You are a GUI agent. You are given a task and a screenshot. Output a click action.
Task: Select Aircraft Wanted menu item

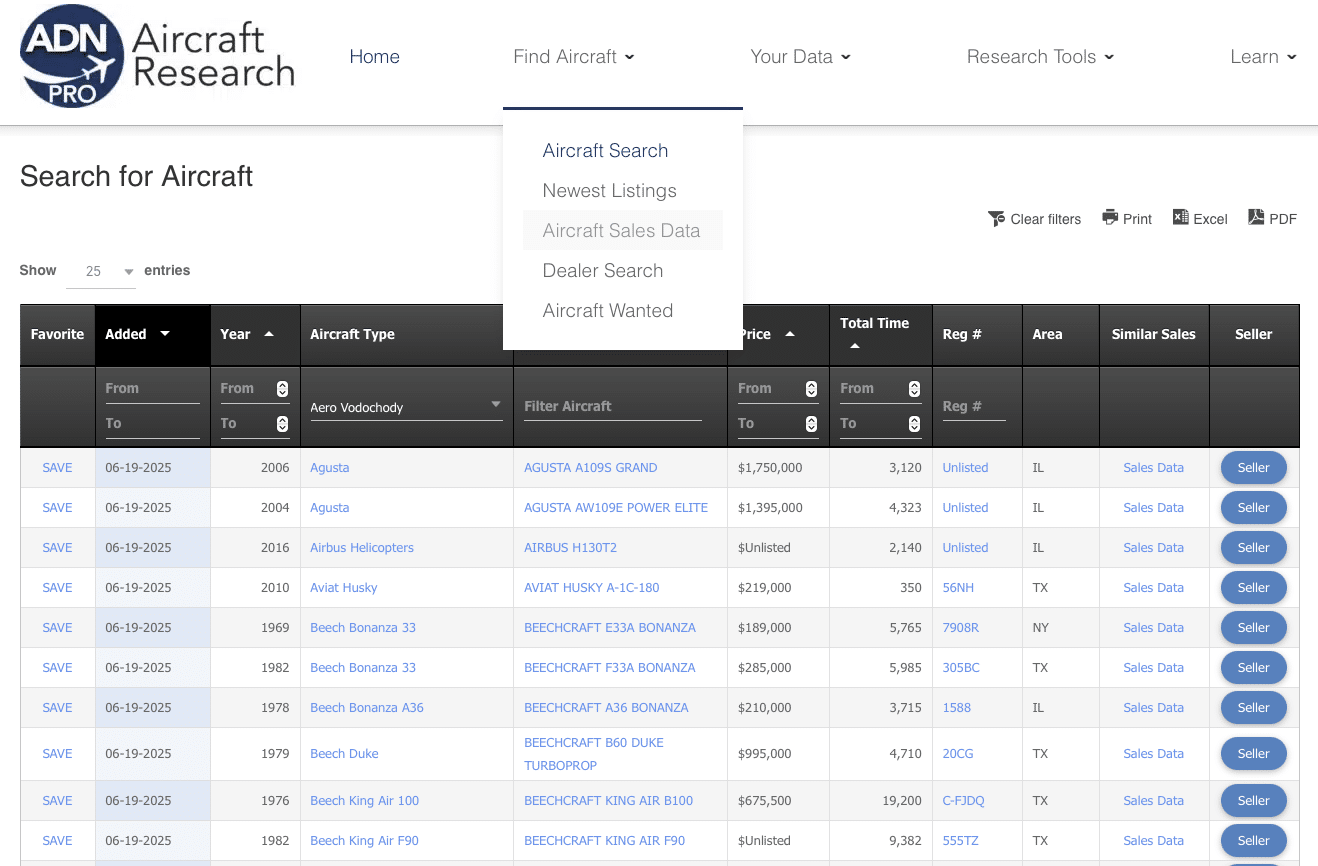coord(607,311)
